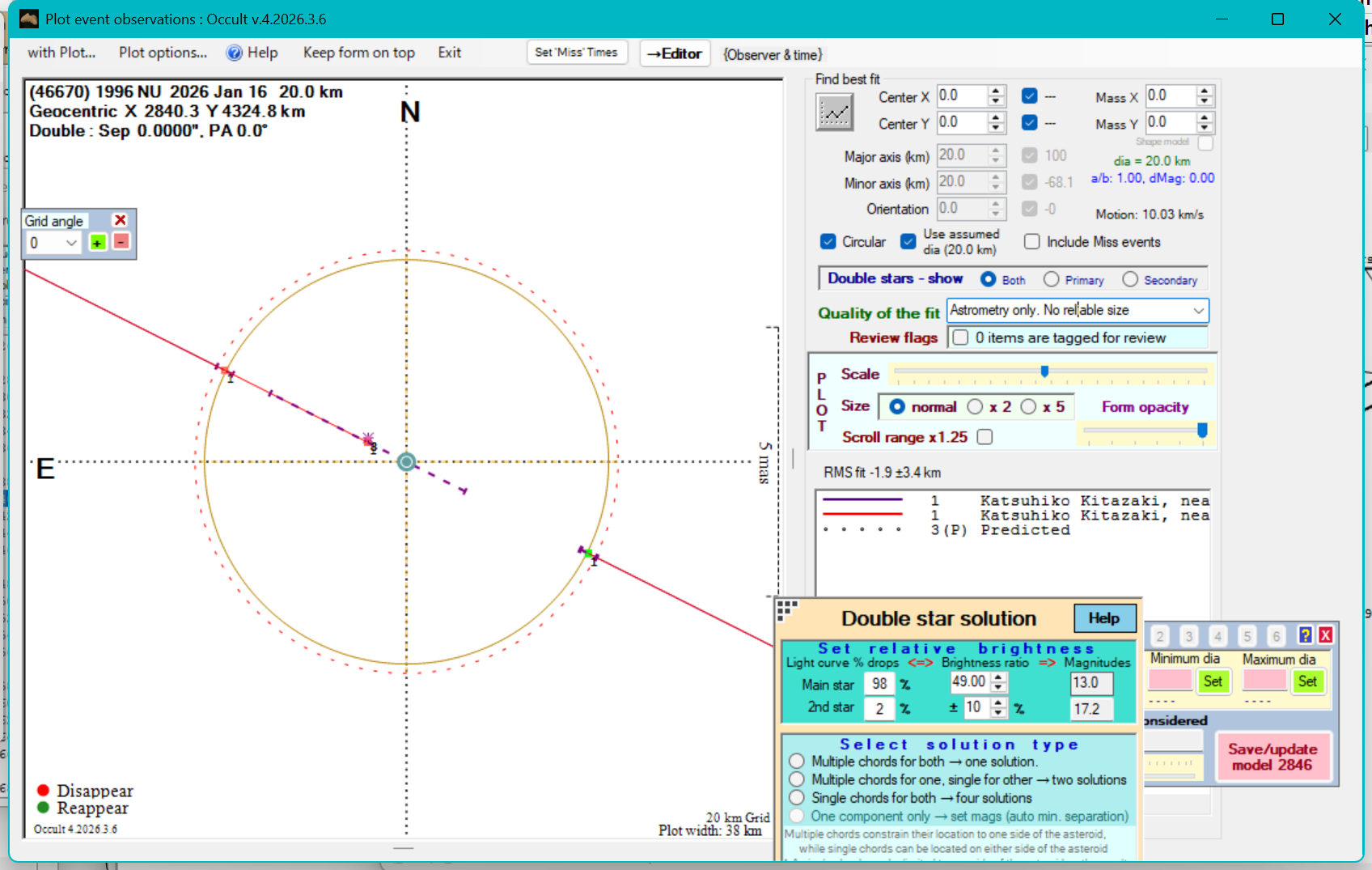1372x870 pixels.
Task: Expand the Quality of the fit dropdown
Action: (1198, 311)
